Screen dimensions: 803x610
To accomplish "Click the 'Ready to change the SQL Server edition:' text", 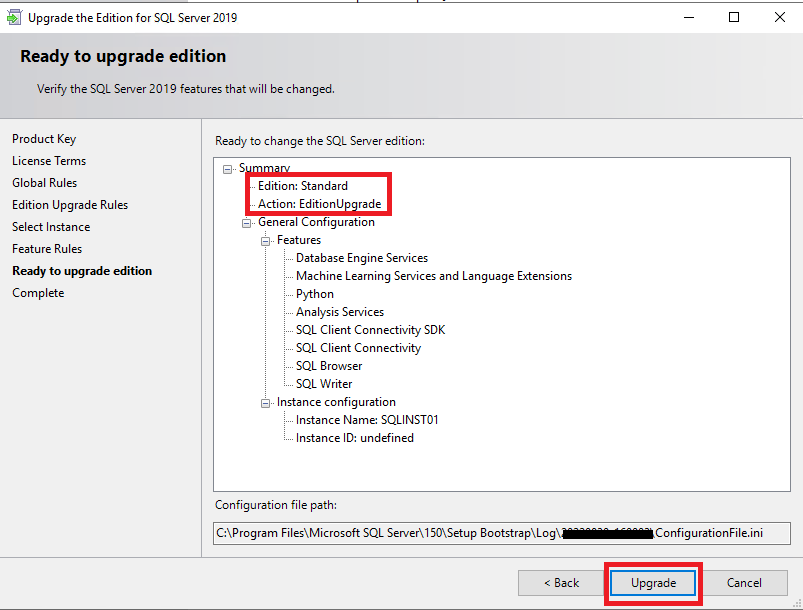I will click(320, 141).
